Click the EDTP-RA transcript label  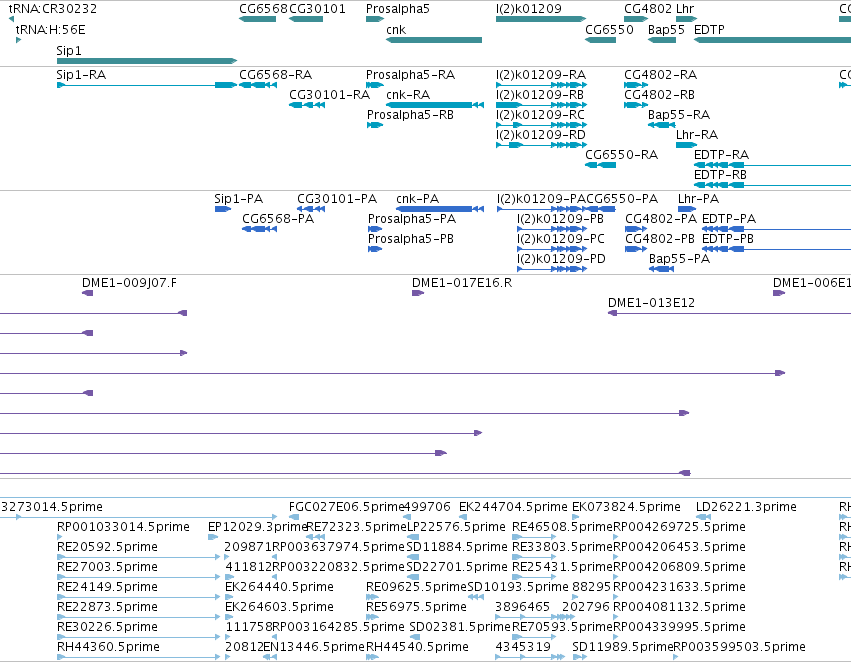click(721, 155)
